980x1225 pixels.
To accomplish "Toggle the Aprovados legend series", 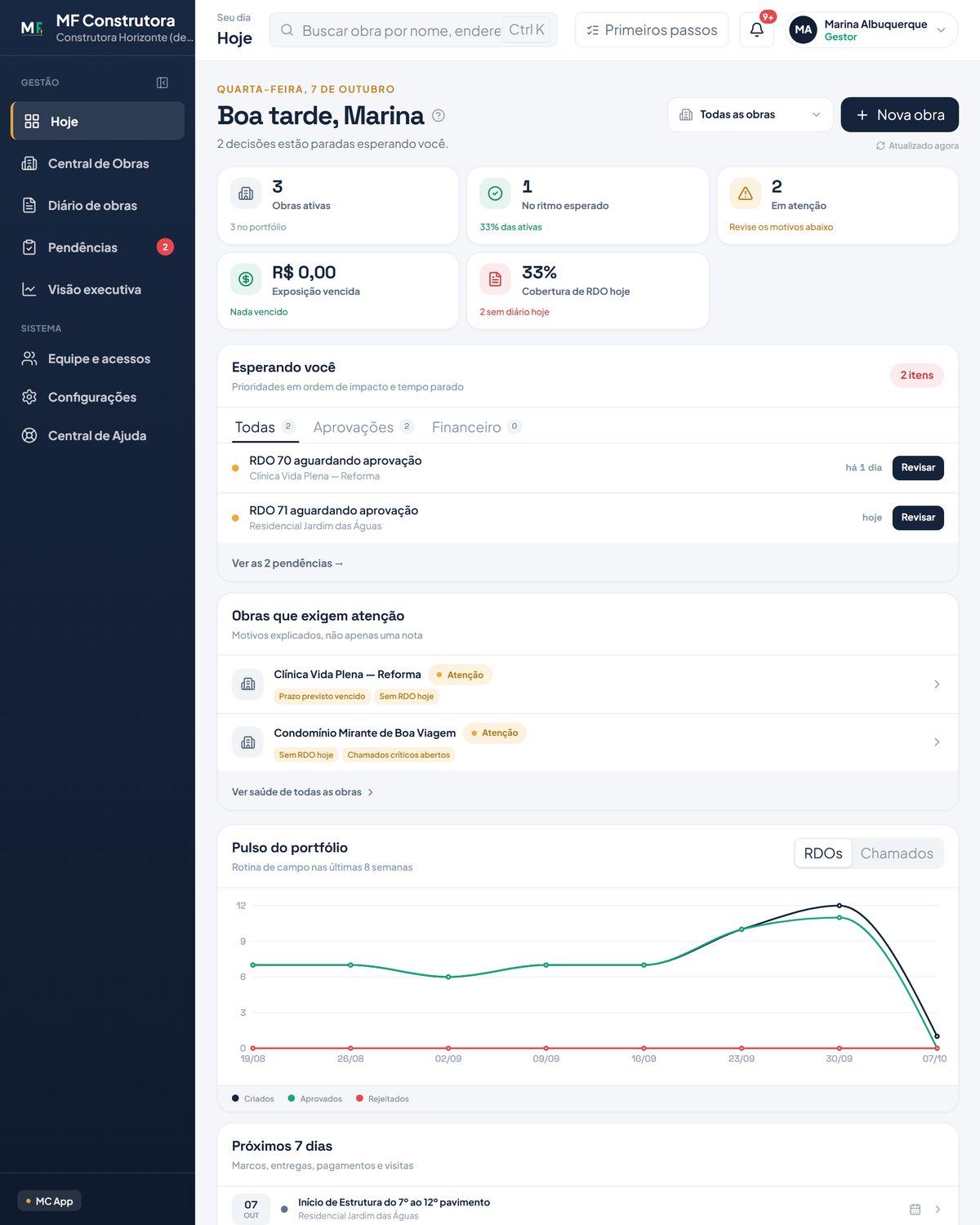I will (x=314, y=1099).
